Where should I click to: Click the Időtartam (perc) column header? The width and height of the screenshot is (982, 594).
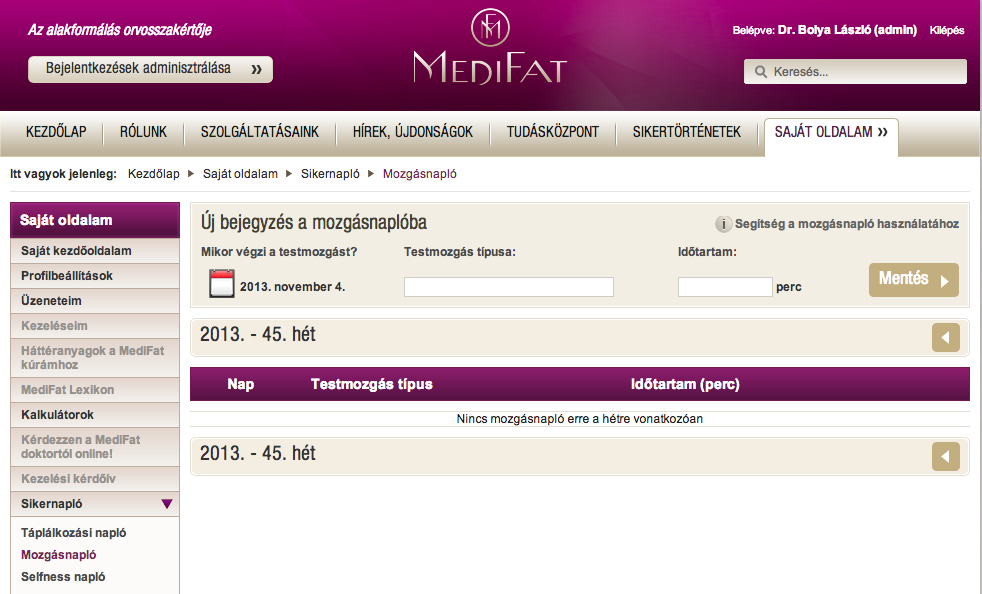click(685, 384)
